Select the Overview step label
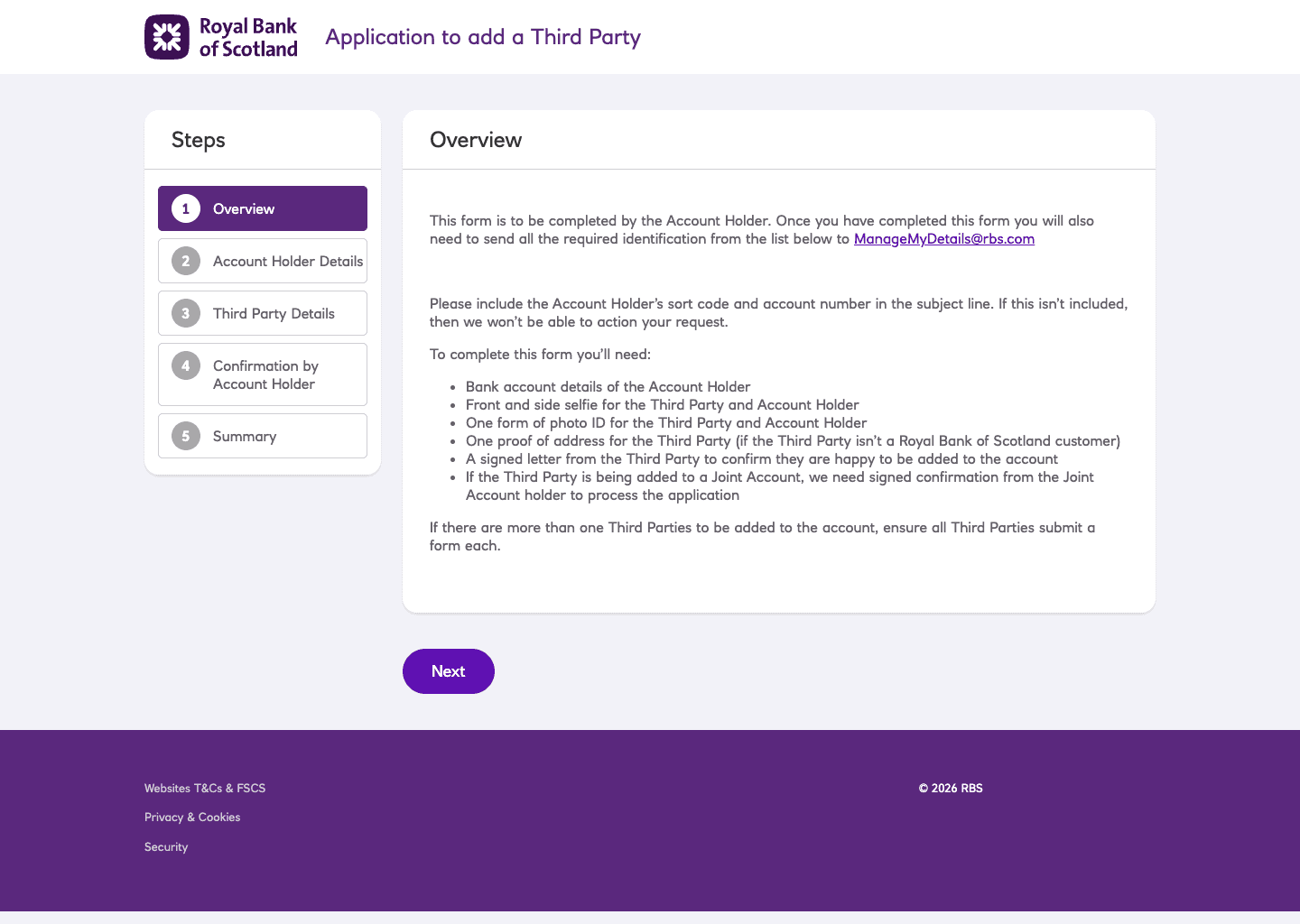 click(244, 208)
